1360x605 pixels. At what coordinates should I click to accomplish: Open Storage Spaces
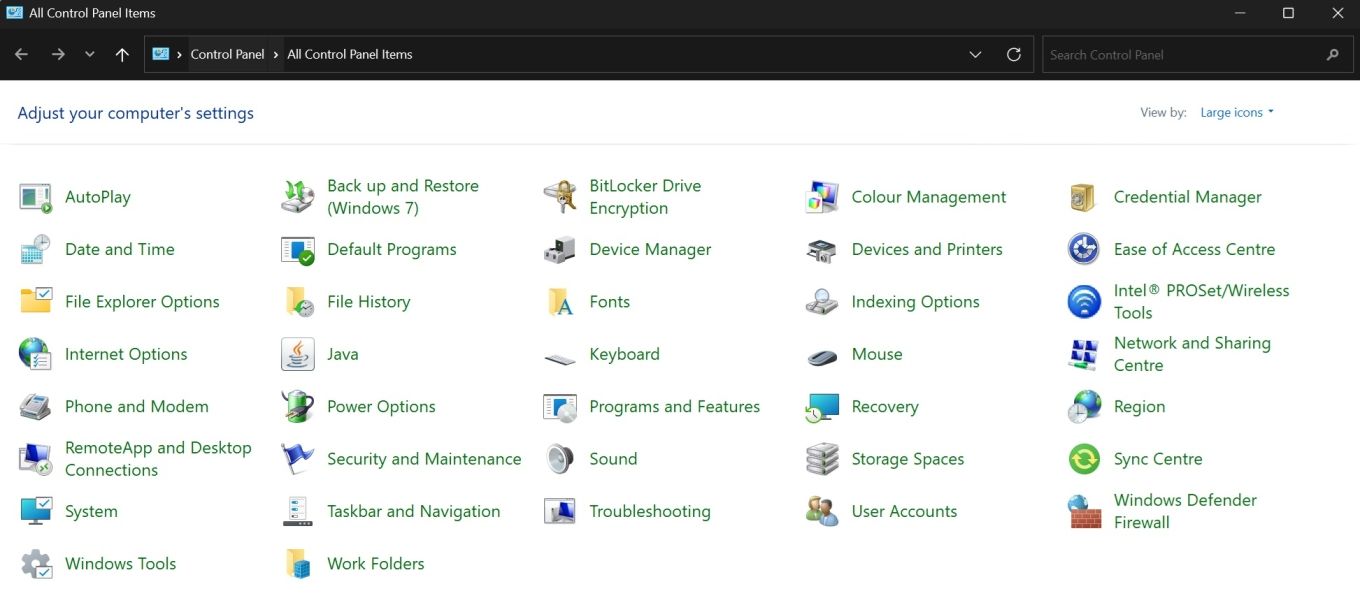point(907,458)
